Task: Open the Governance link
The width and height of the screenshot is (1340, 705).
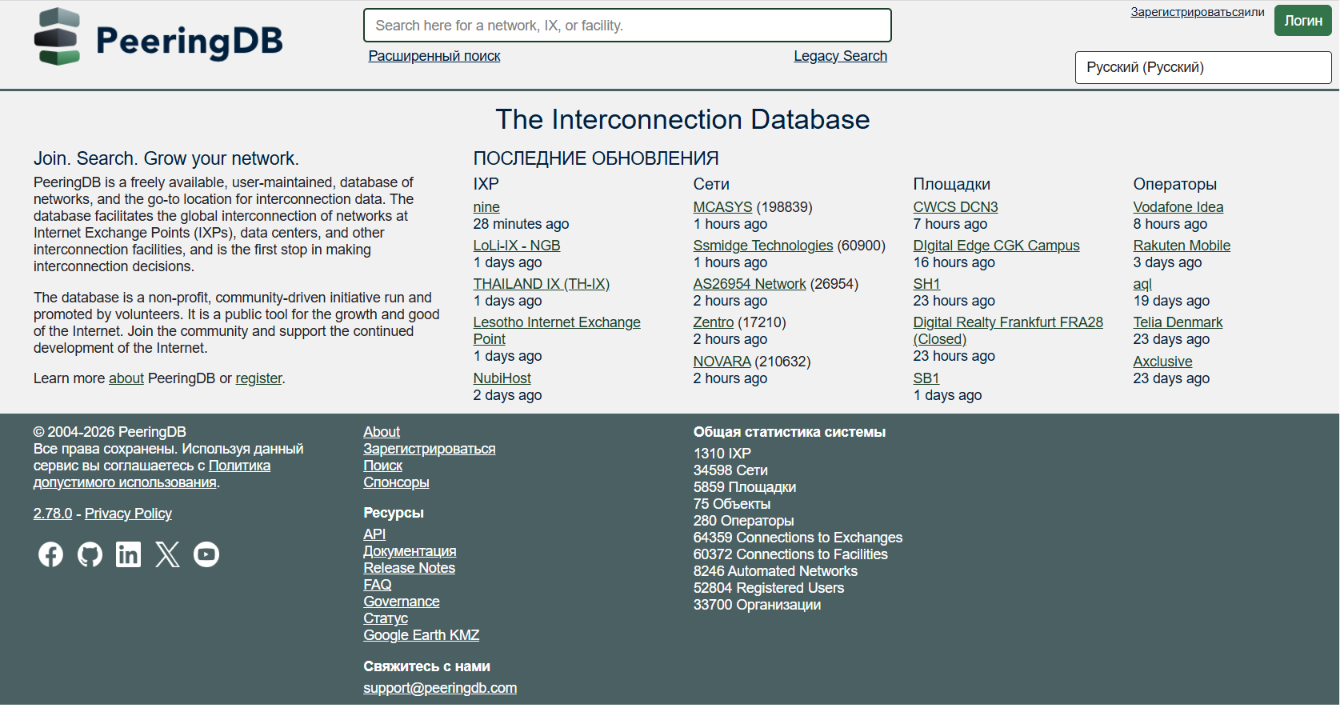Action: tap(401, 601)
